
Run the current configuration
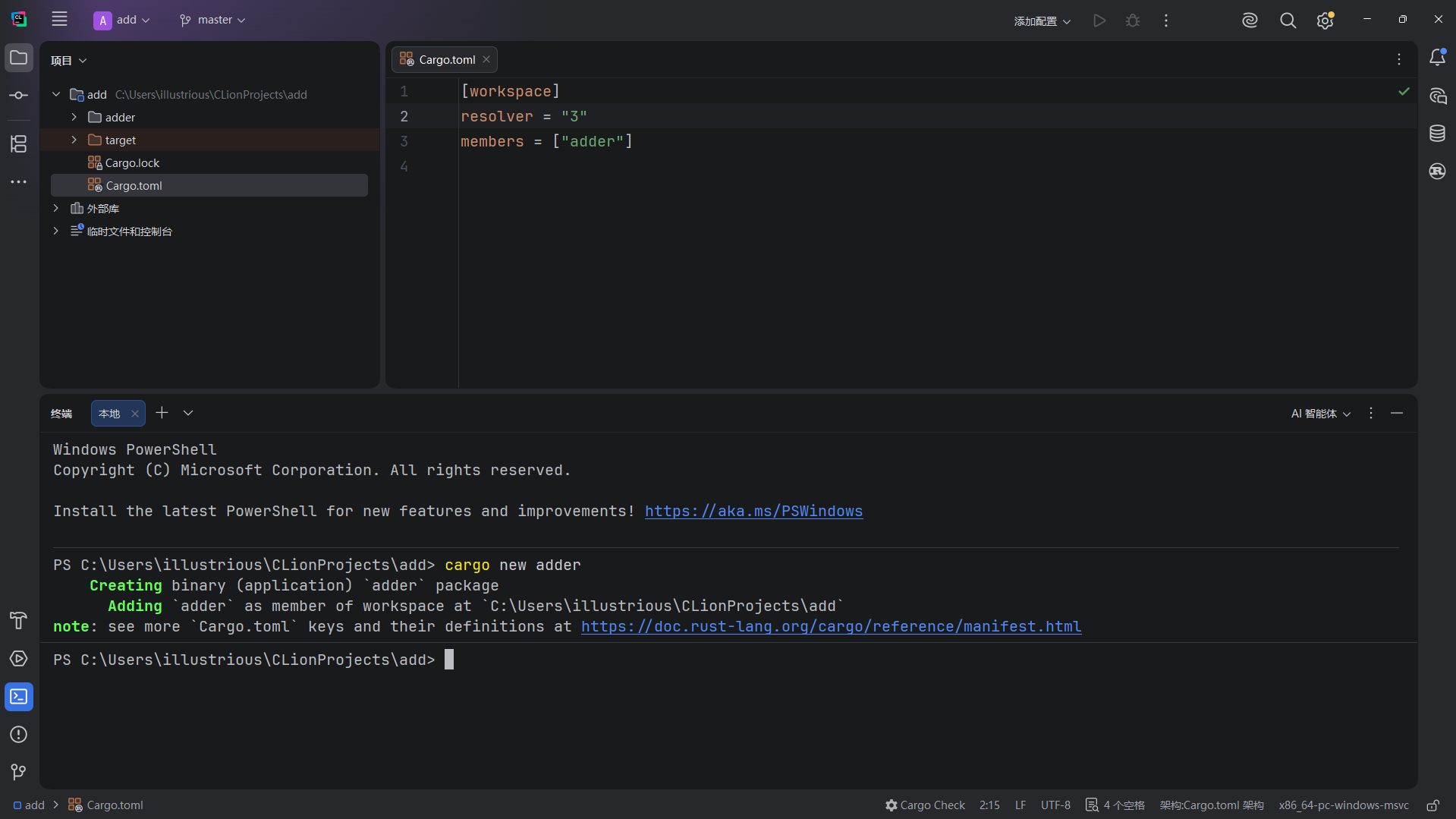[x=1099, y=20]
